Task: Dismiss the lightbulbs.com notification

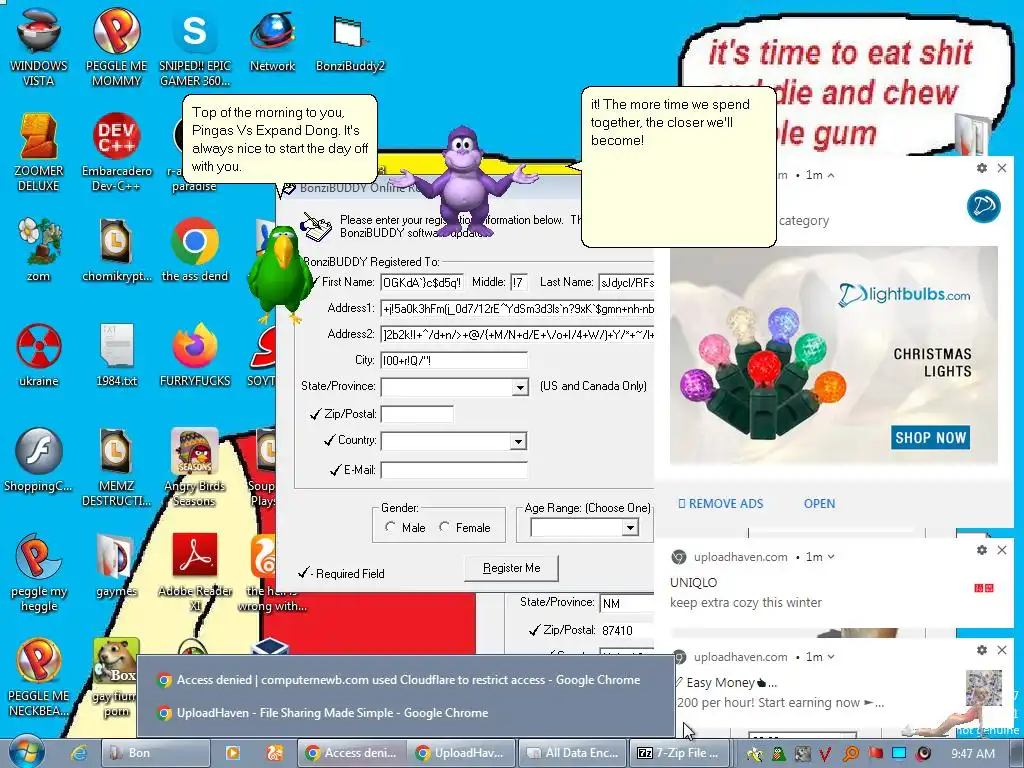Action: pyautogui.click(x=1002, y=168)
